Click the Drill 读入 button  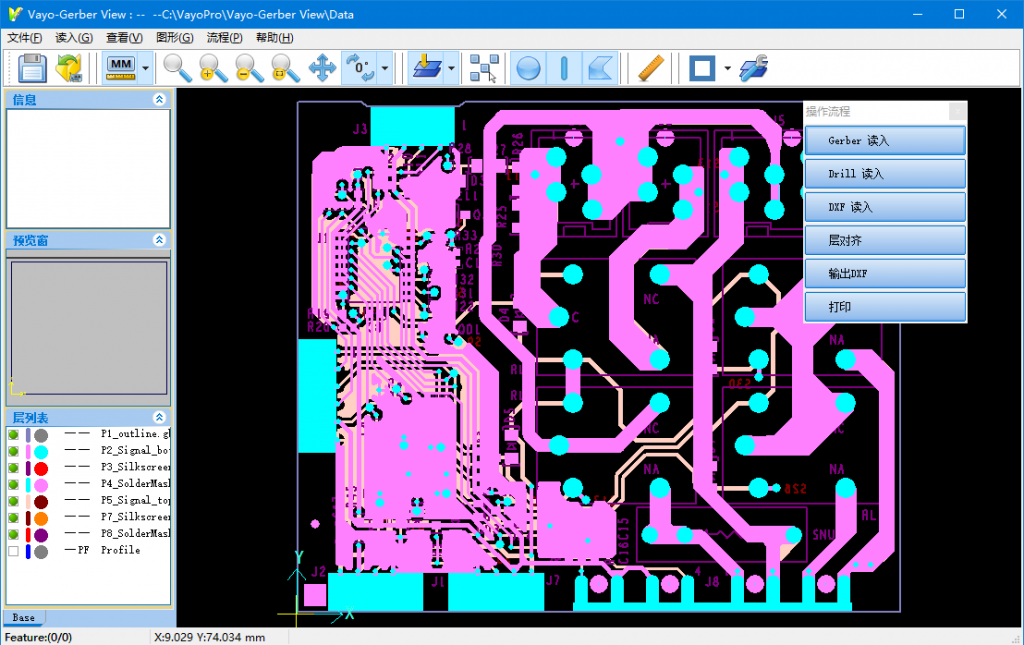coord(885,174)
